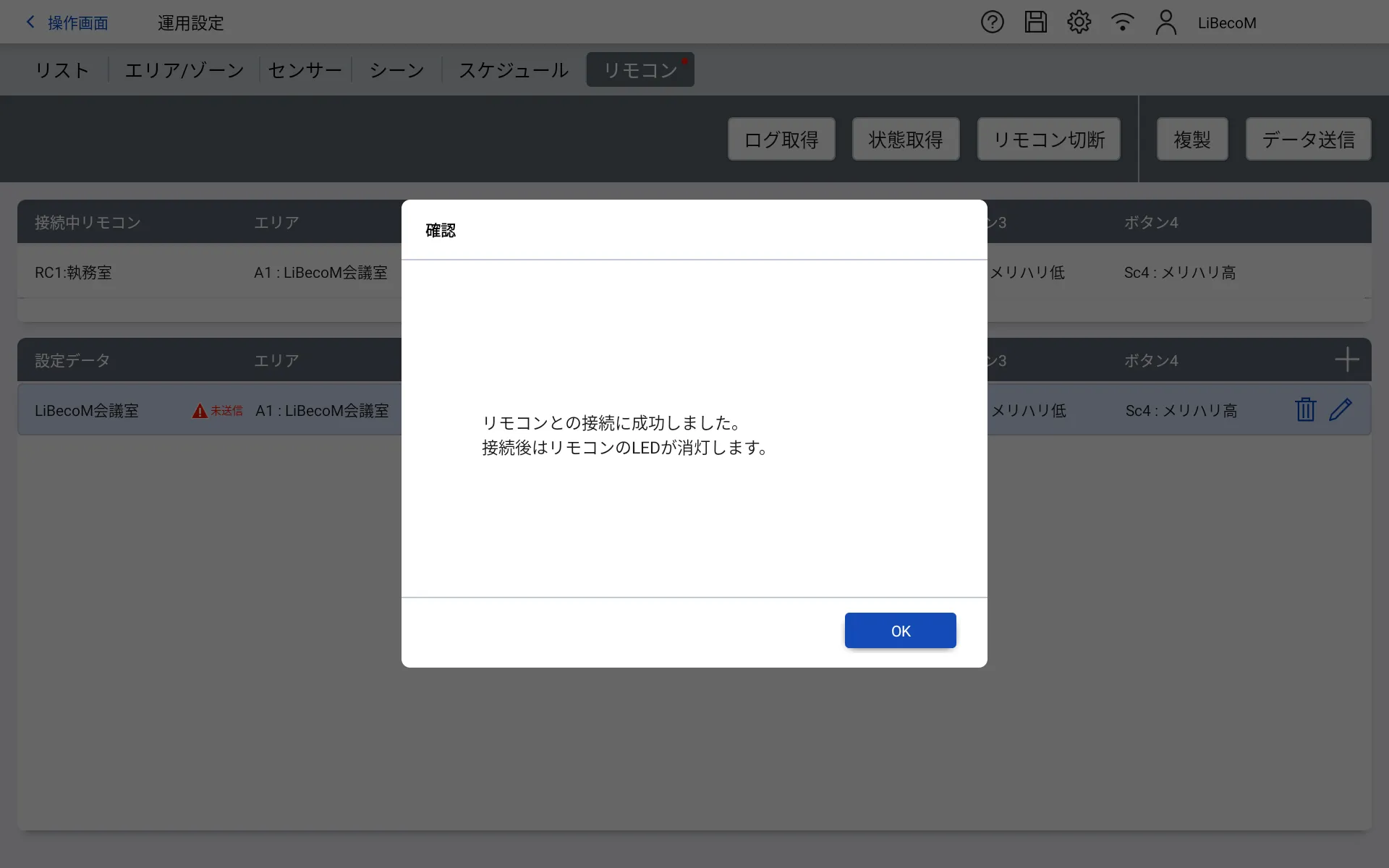The height and width of the screenshot is (868, 1389).
Task: Click the データ送信 button
Action: tap(1308, 139)
